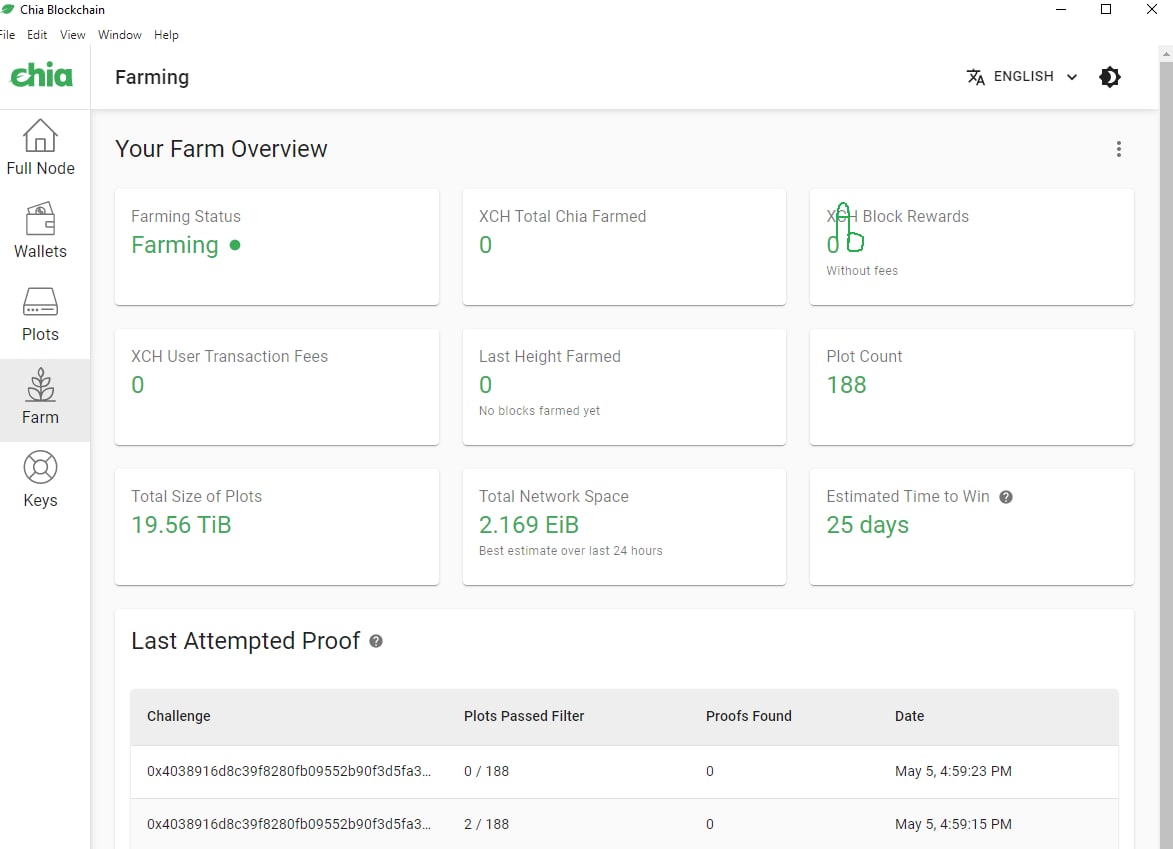Click the 'Farming' page title

(x=152, y=77)
